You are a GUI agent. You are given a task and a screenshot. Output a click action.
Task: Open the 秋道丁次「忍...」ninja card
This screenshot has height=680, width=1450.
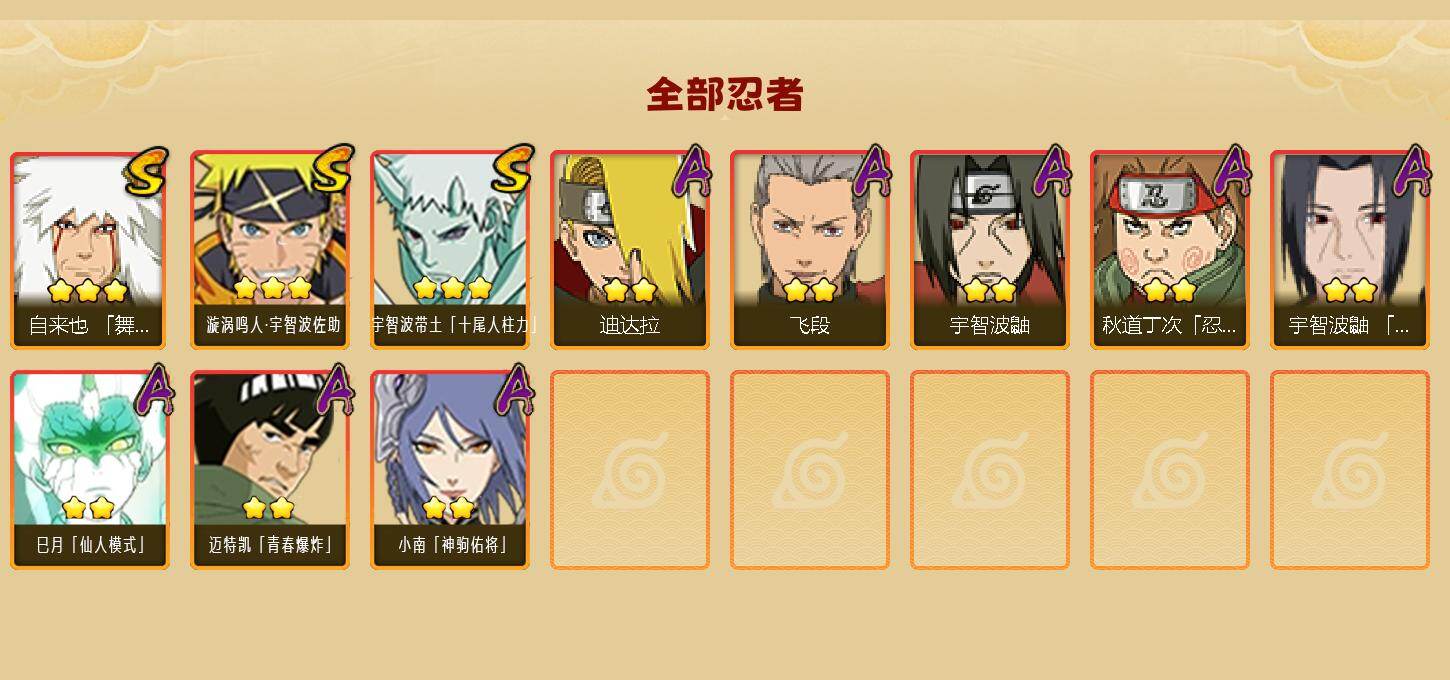(x=1170, y=250)
